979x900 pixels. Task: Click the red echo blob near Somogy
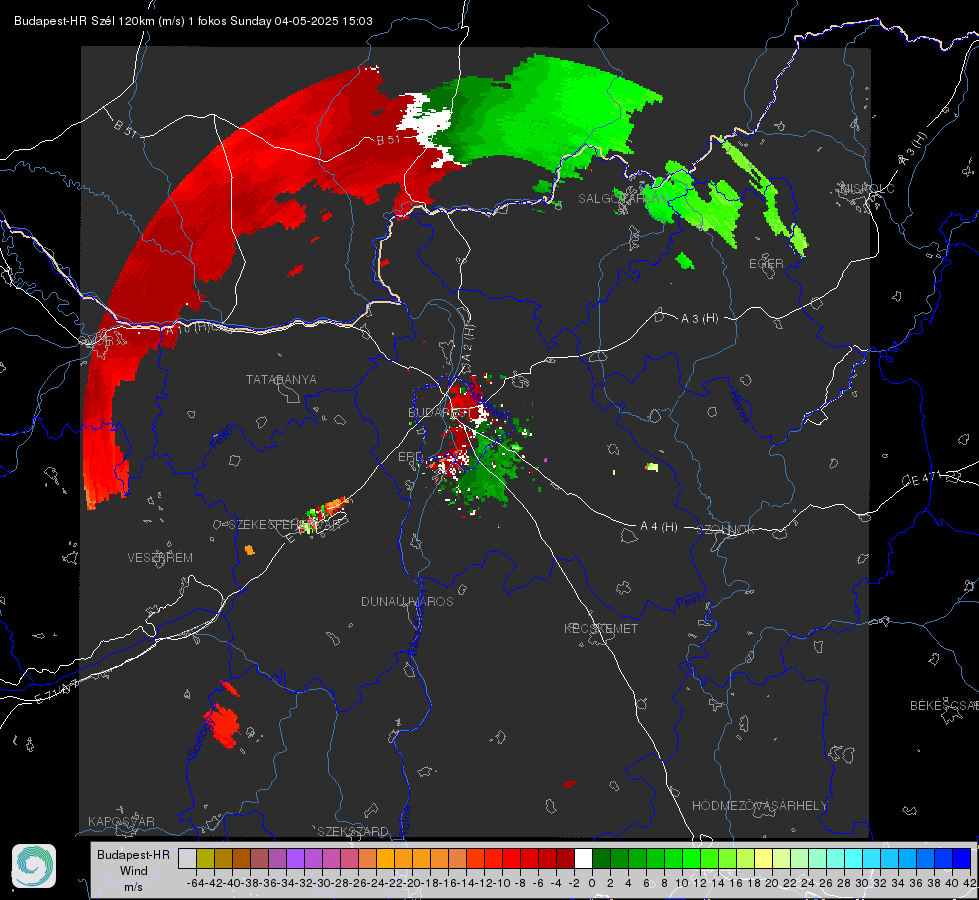point(222,725)
